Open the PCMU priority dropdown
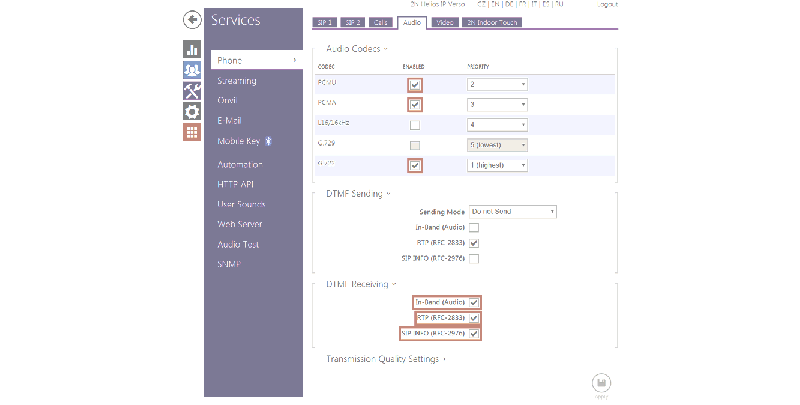Viewport: 800px width, 405px height. (497, 85)
